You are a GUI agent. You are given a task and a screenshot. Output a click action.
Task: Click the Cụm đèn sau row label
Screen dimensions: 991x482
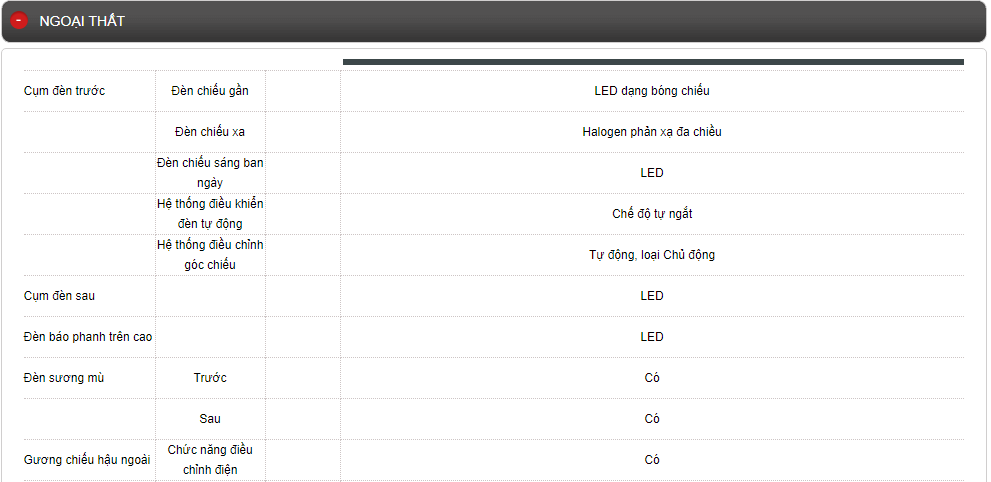59,296
